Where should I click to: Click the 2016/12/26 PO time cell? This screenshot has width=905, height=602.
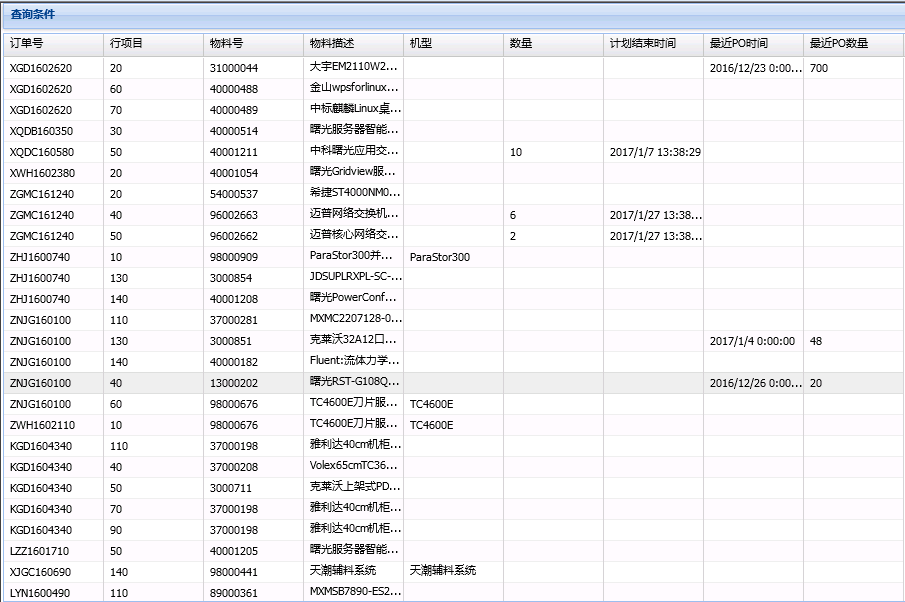[x=753, y=383]
